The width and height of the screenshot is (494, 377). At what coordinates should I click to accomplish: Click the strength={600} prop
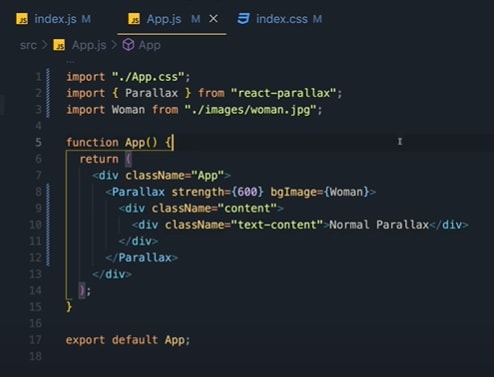pos(218,192)
